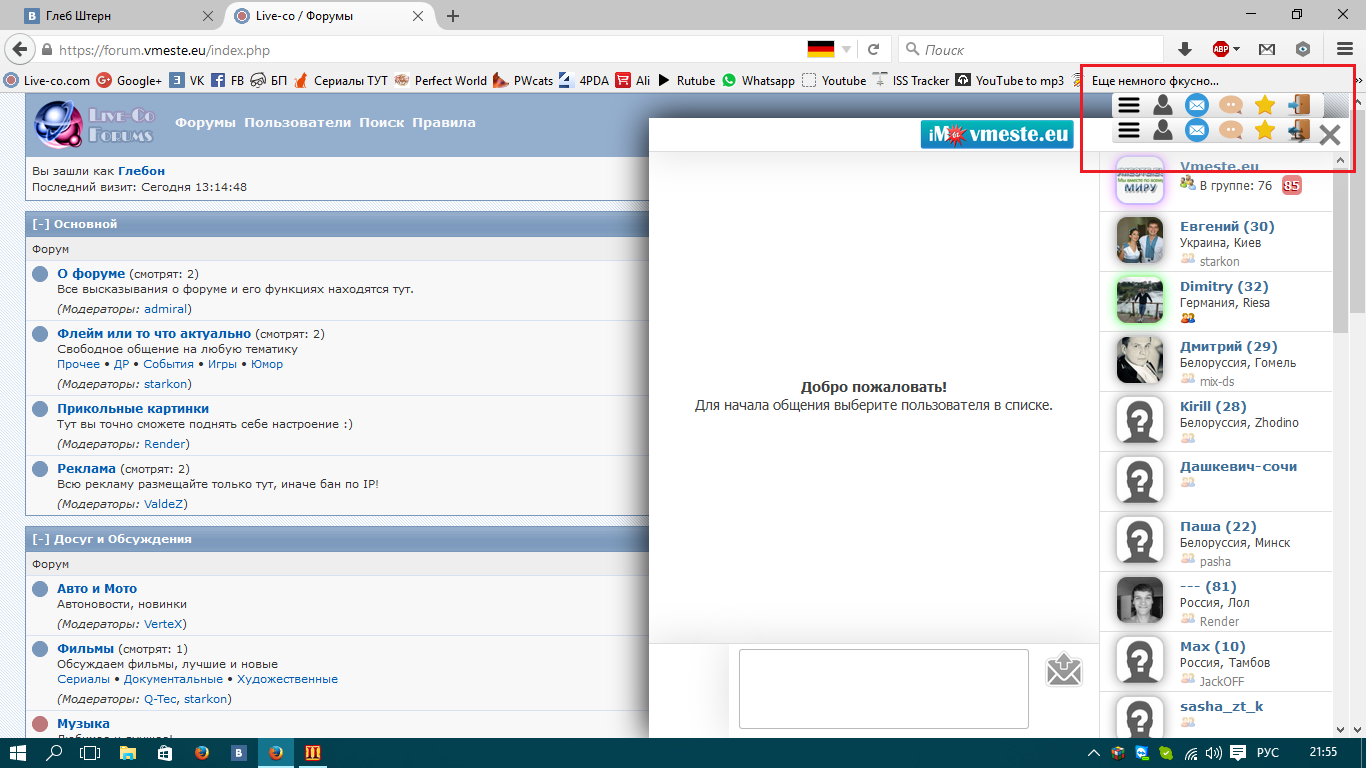Viewport: 1366px width, 768px height.
Task: Expand the German flag dropdown in address bar
Action: click(846, 49)
